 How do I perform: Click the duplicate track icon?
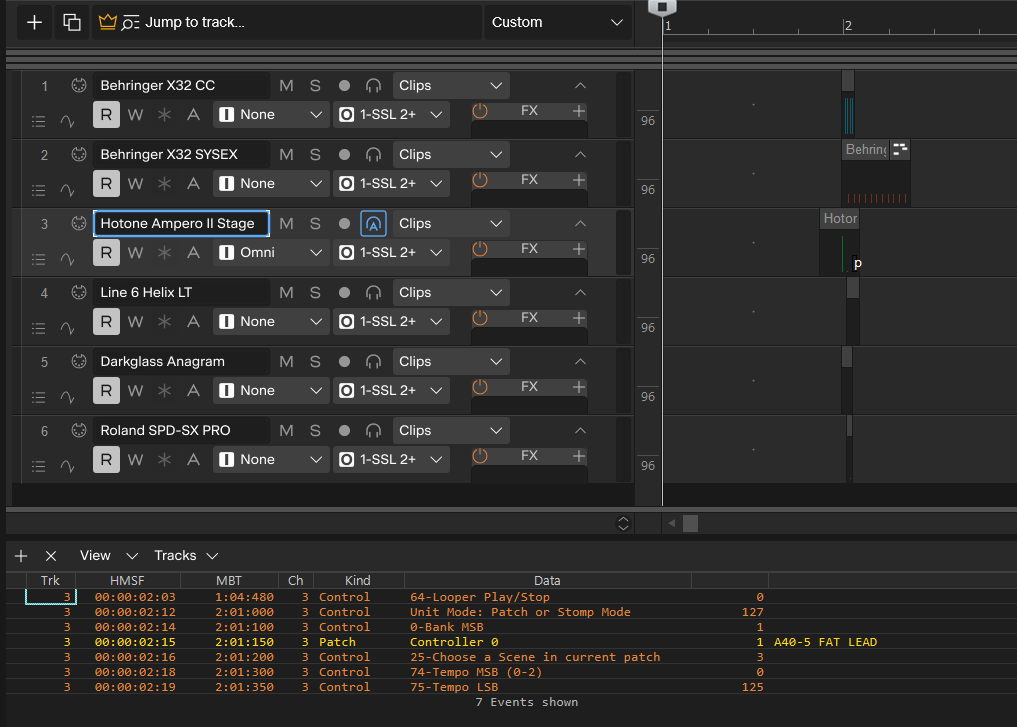(x=71, y=22)
